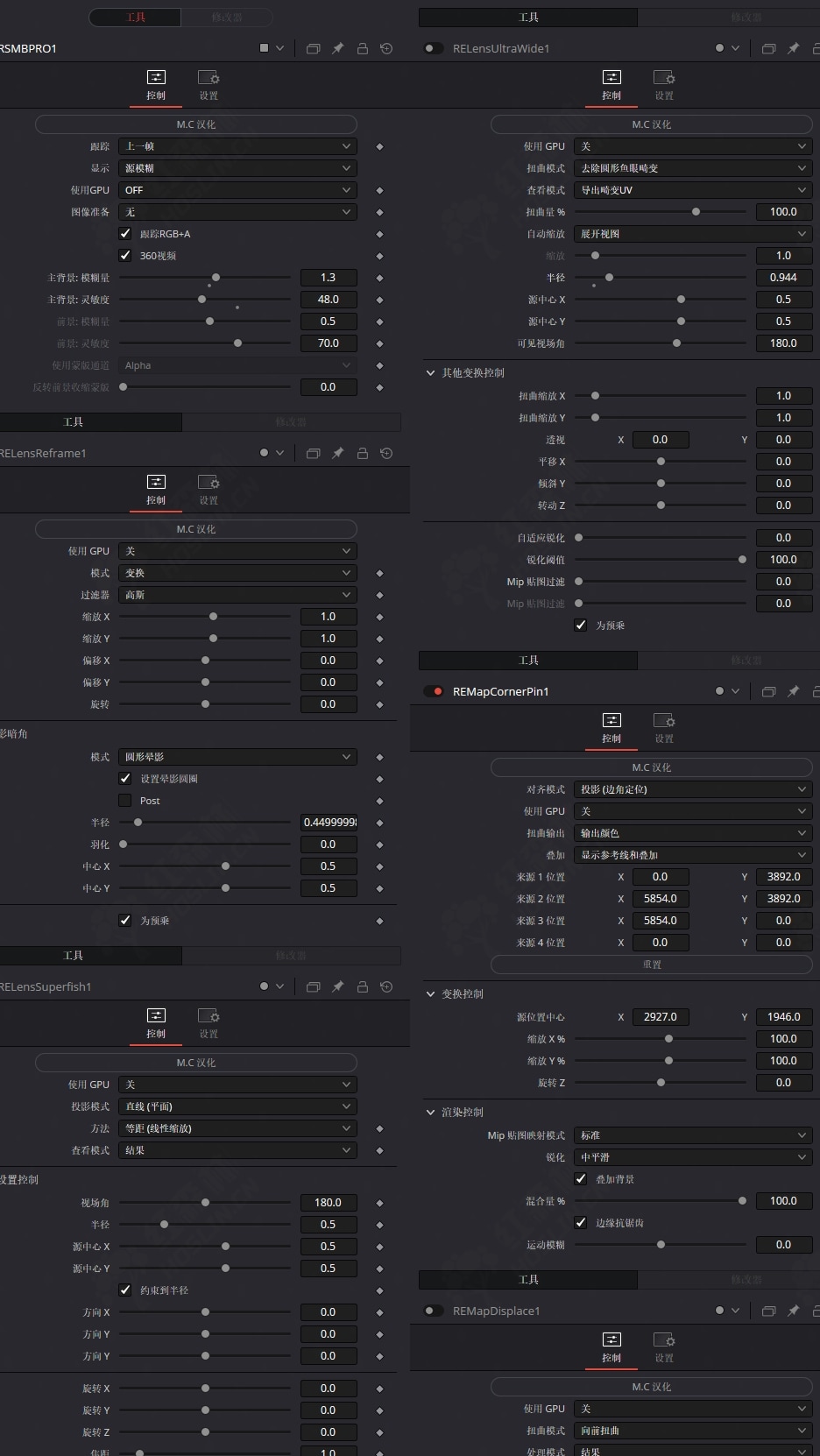This screenshot has height=1456, width=820.
Task: Click the pin icon in the RELensReframe1 header
Action: (x=337, y=453)
